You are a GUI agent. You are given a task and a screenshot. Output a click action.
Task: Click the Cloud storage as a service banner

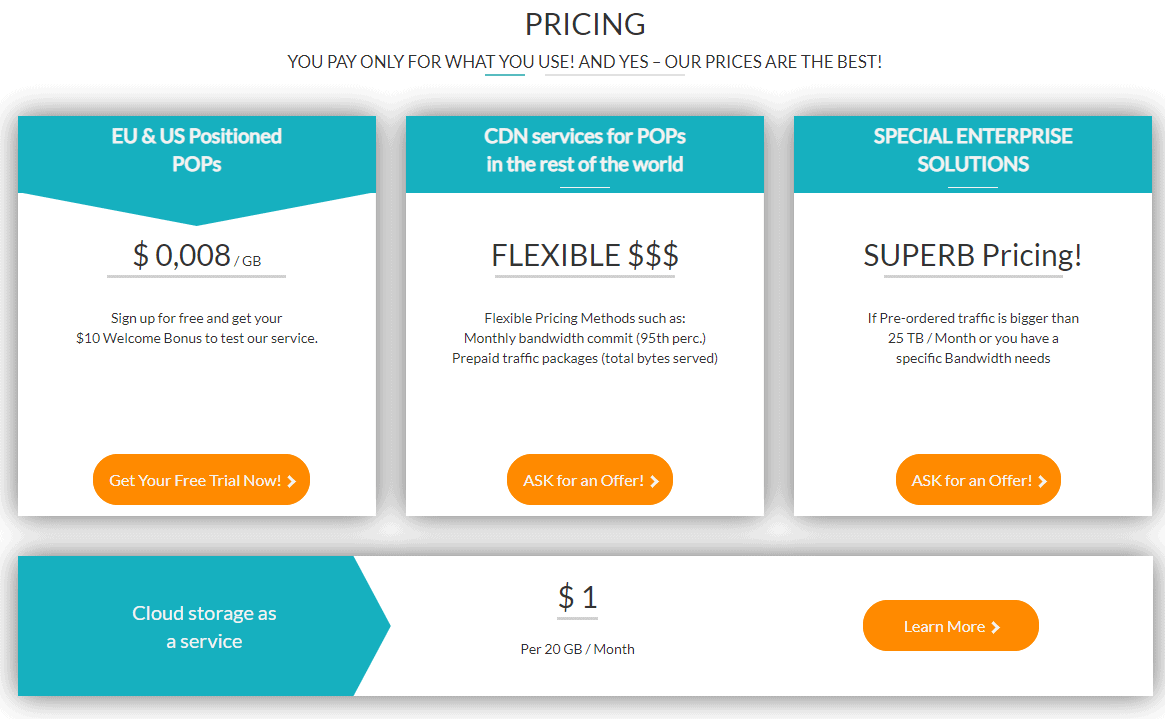[204, 626]
